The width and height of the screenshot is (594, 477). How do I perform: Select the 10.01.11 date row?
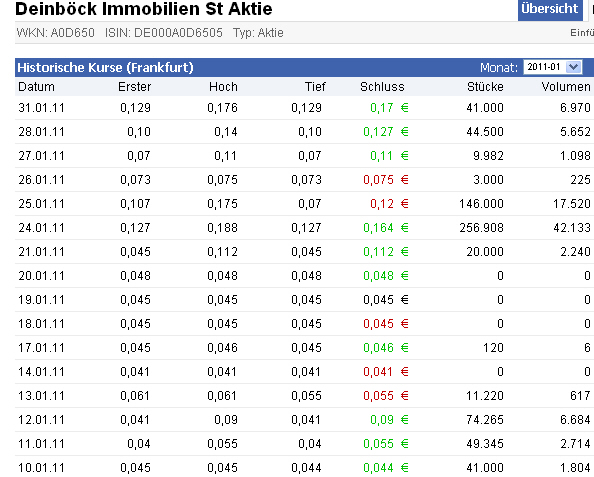pos(304,468)
